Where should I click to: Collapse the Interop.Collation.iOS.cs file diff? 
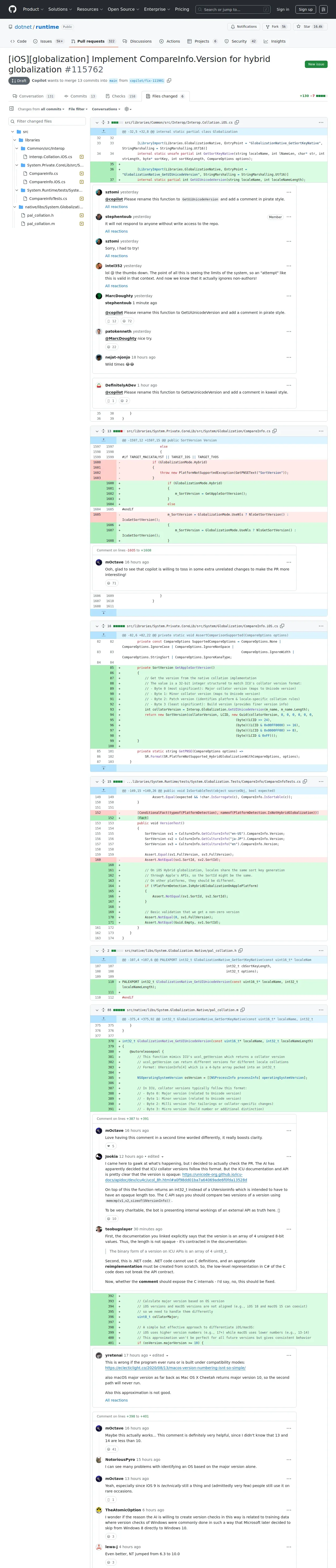coord(97,122)
